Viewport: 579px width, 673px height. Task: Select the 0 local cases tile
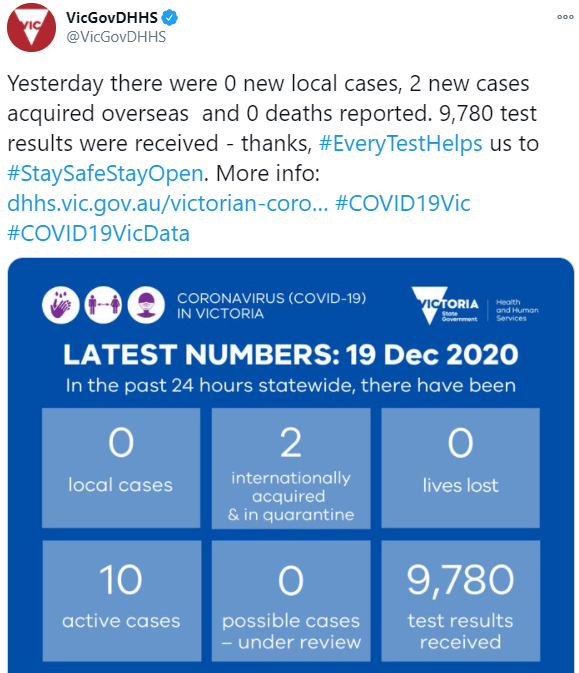121,468
